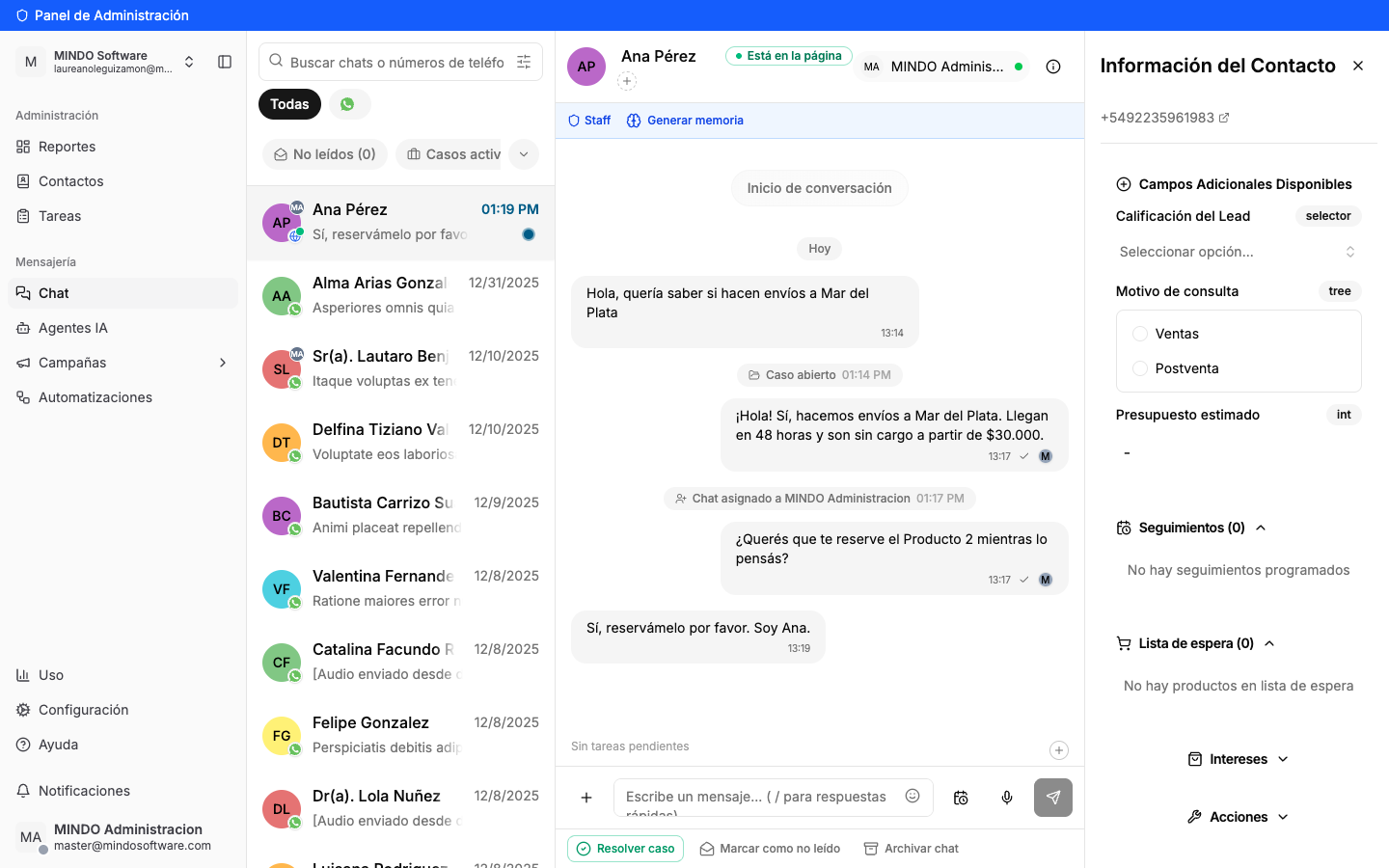Select the Todas channel tab
The image size is (1389, 868).
pos(289,104)
